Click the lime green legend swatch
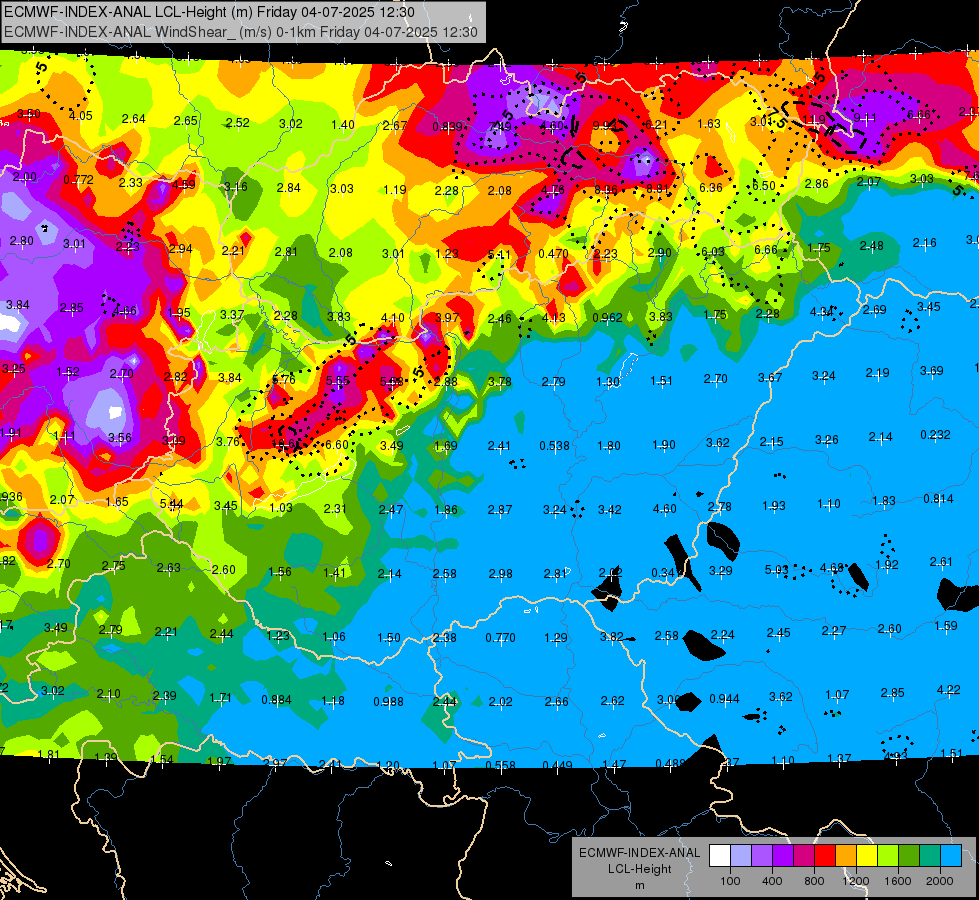The width and height of the screenshot is (979, 900). tap(888, 856)
